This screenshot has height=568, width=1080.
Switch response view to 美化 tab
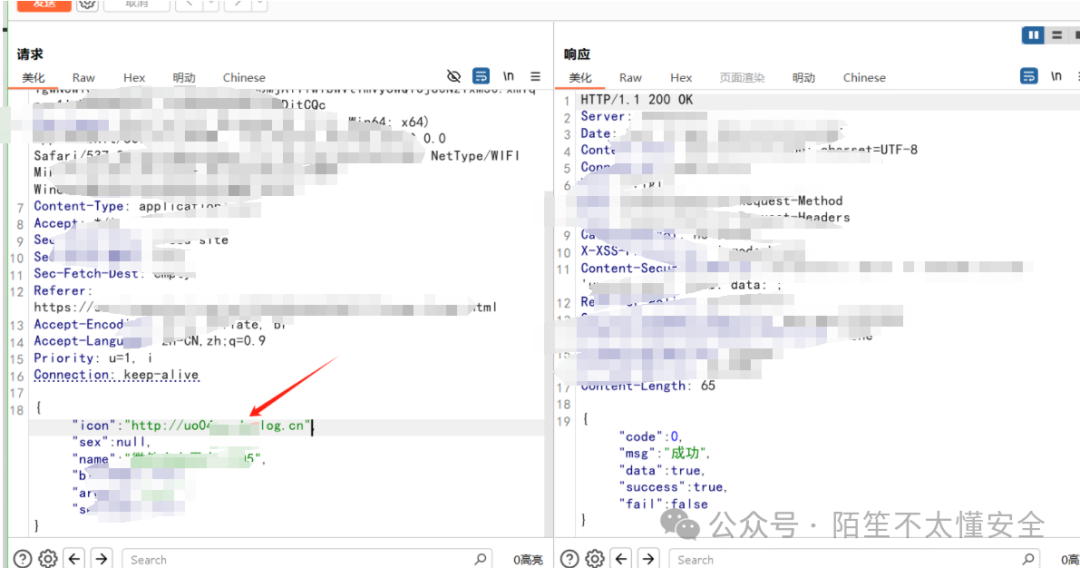pos(580,78)
